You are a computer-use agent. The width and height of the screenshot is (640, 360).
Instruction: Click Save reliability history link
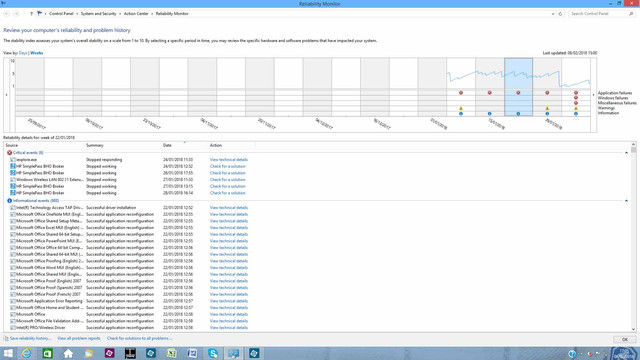tap(30, 338)
